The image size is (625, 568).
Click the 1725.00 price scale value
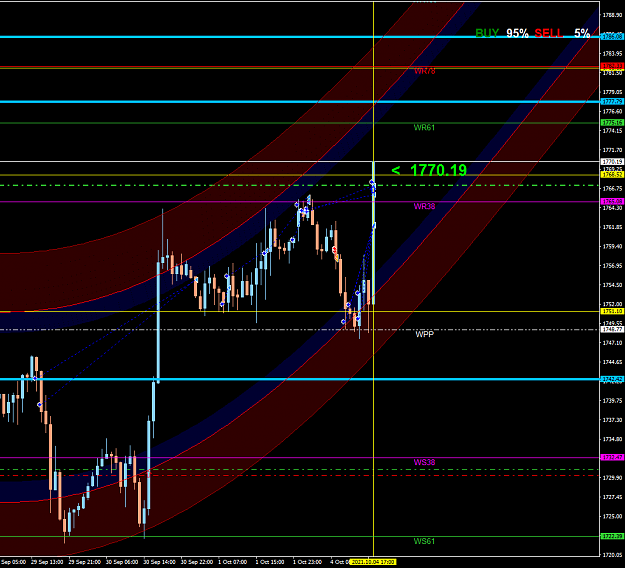(612, 516)
